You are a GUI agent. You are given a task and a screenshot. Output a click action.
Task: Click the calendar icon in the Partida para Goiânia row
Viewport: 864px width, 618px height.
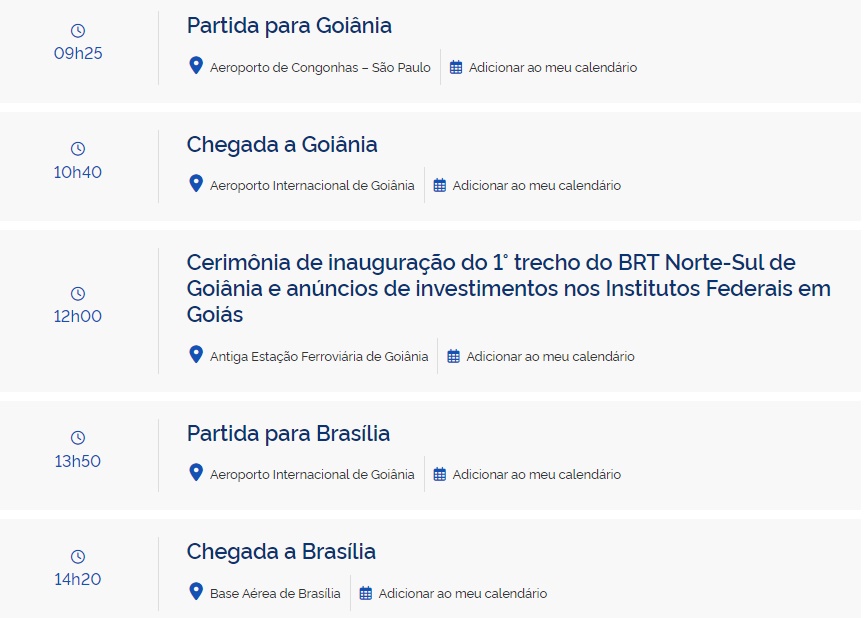coord(456,67)
